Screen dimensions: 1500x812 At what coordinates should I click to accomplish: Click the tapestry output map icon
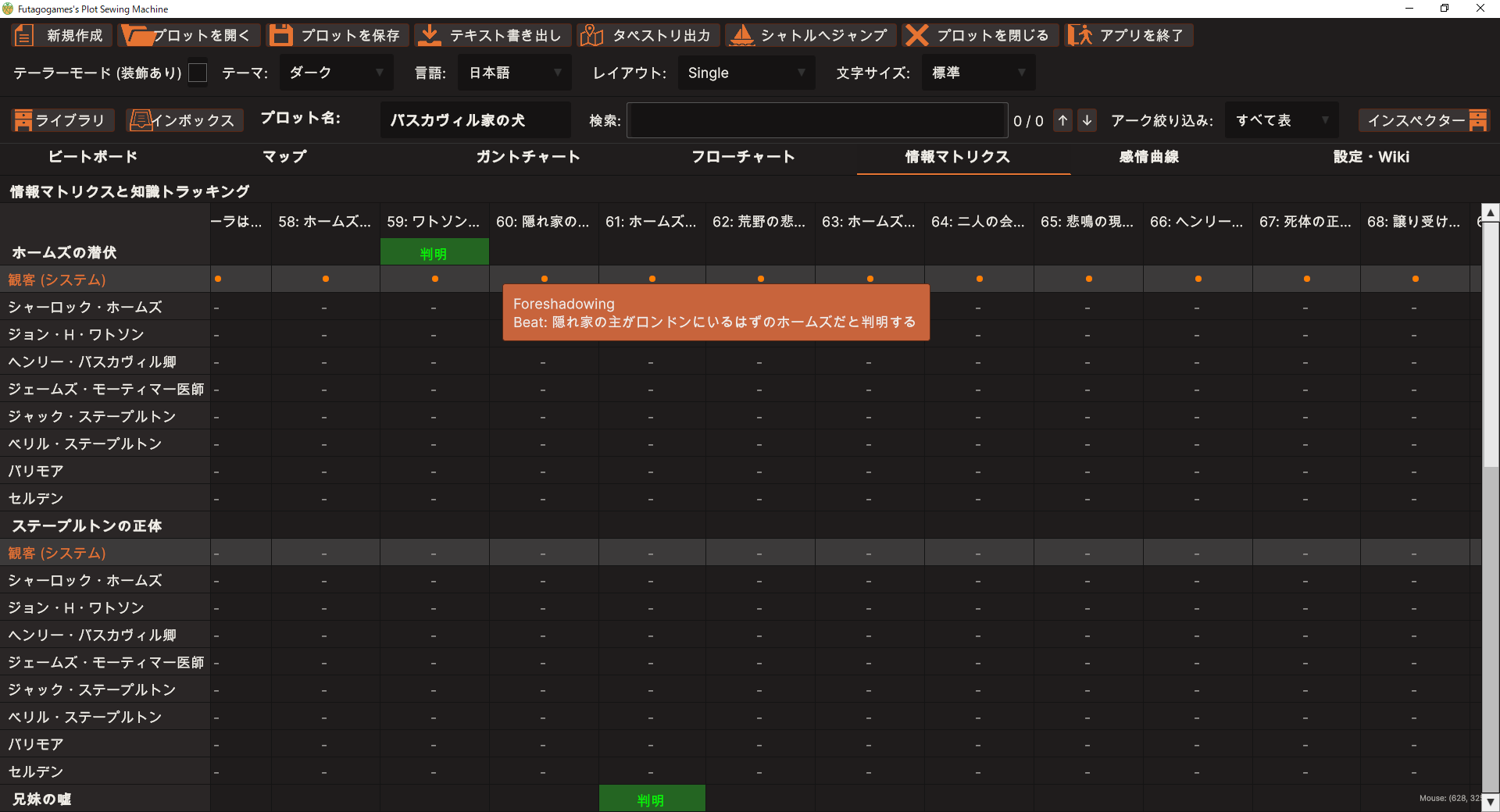coord(591,35)
